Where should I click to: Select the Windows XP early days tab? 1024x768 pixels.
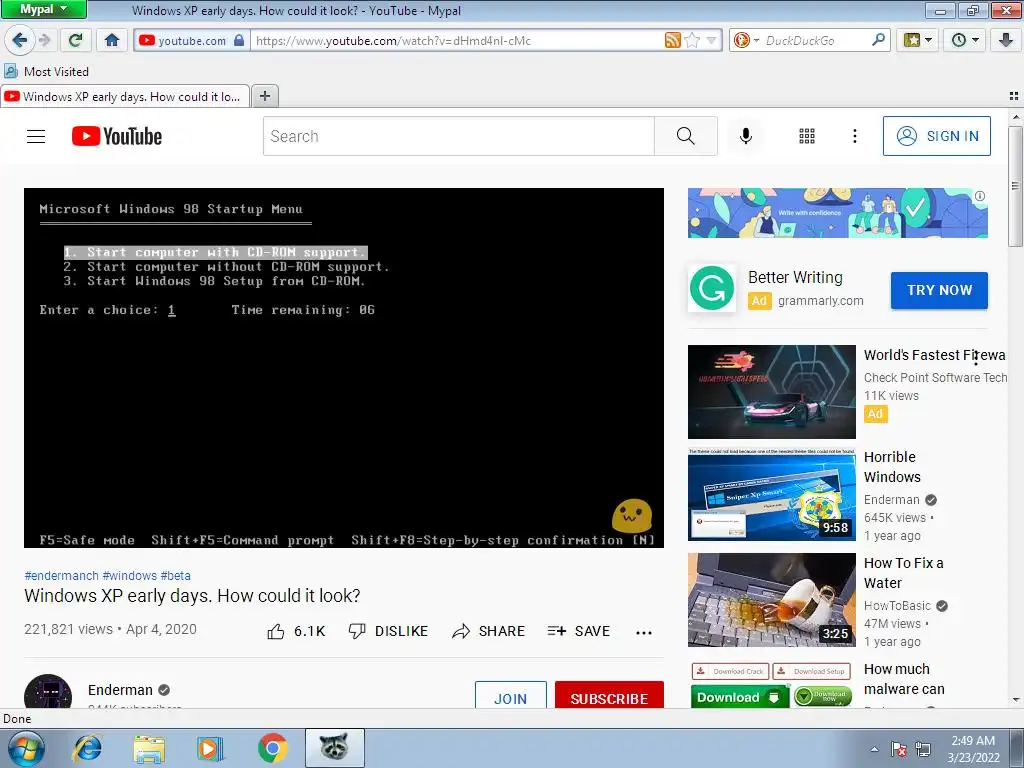coord(125,97)
